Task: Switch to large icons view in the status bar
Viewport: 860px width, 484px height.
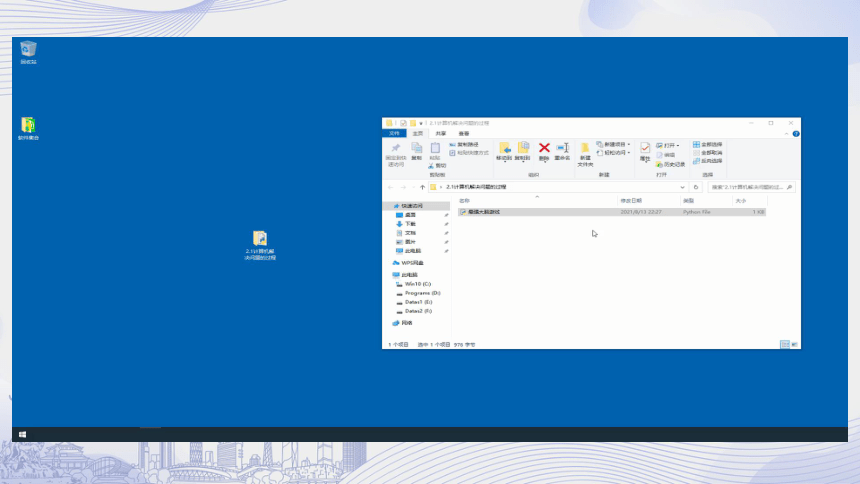Action: click(x=794, y=345)
